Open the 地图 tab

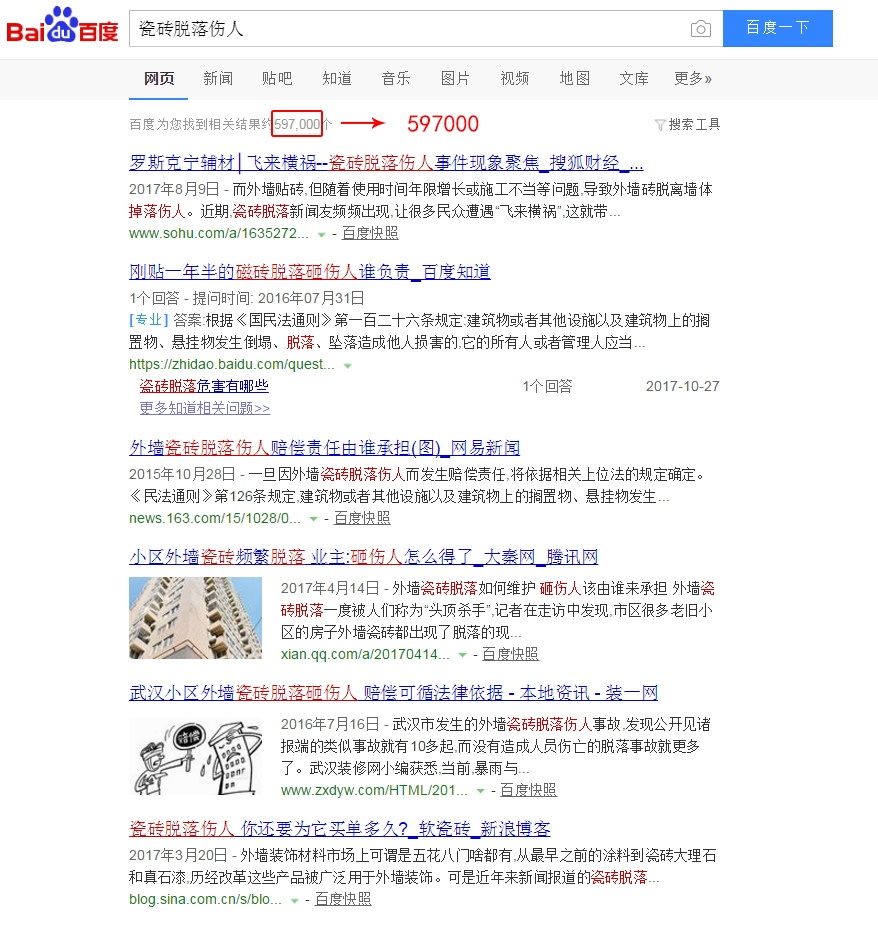click(574, 78)
